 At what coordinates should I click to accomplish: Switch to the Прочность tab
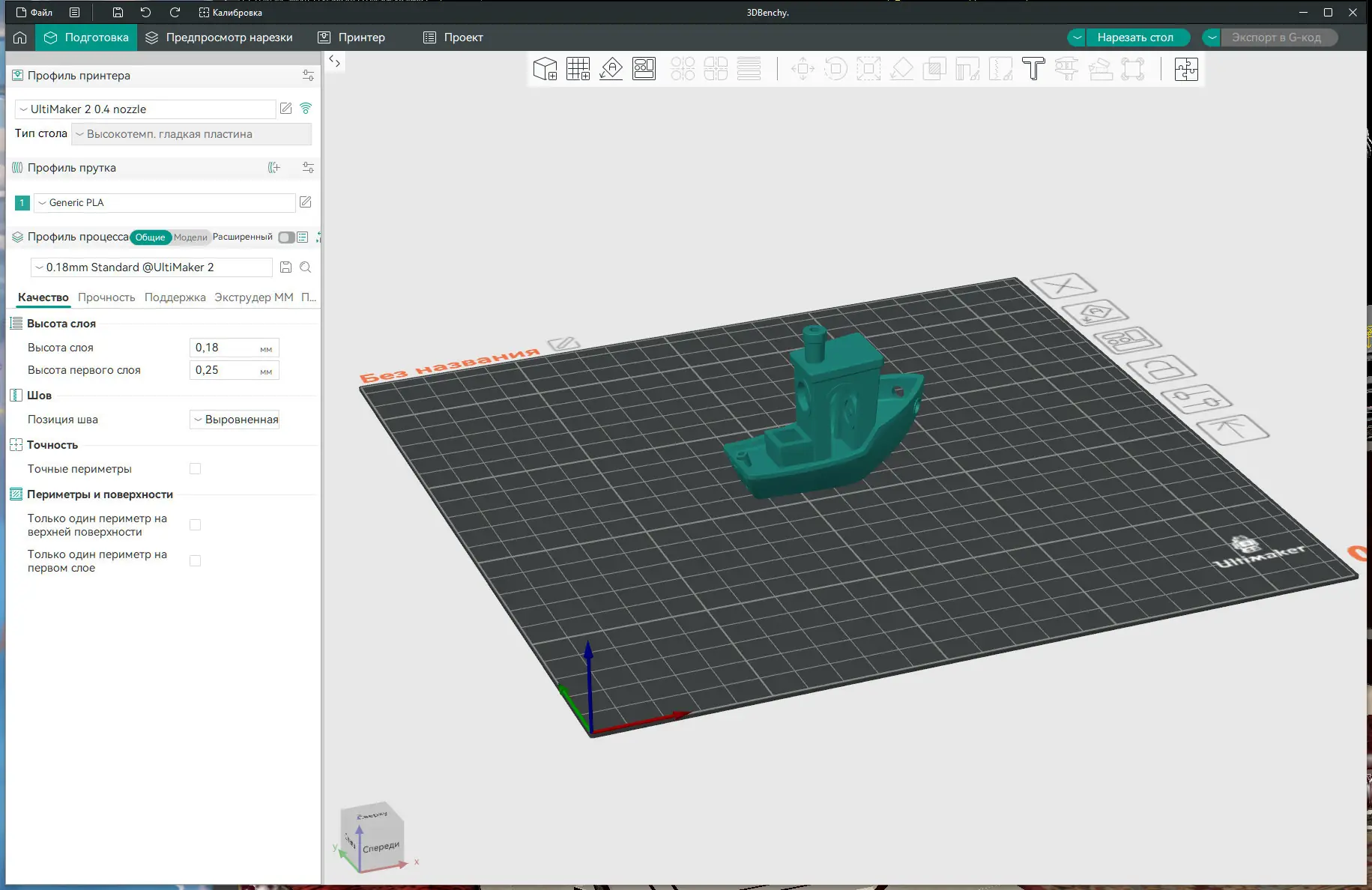pos(106,297)
